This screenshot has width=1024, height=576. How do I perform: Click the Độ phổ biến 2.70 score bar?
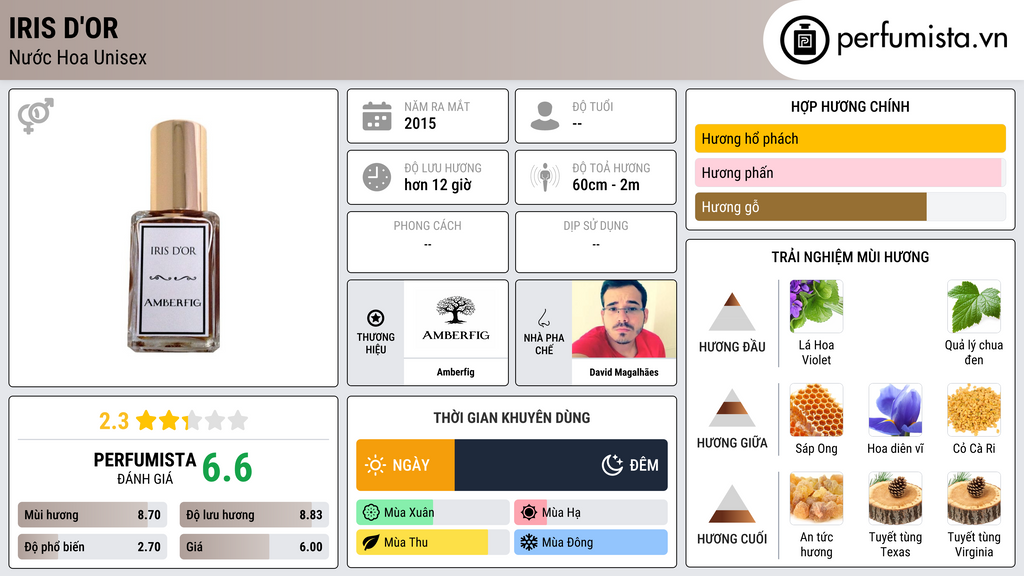click(x=92, y=547)
